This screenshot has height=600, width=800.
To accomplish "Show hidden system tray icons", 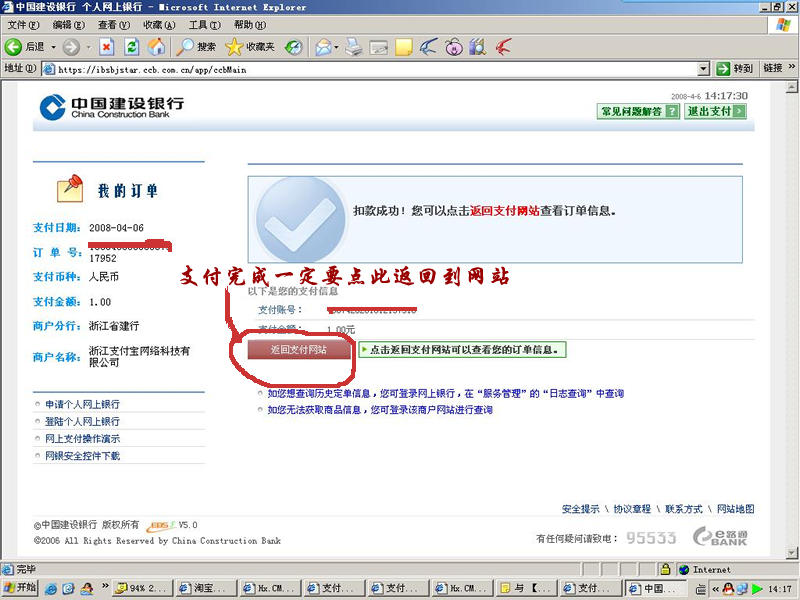I will pos(715,589).
